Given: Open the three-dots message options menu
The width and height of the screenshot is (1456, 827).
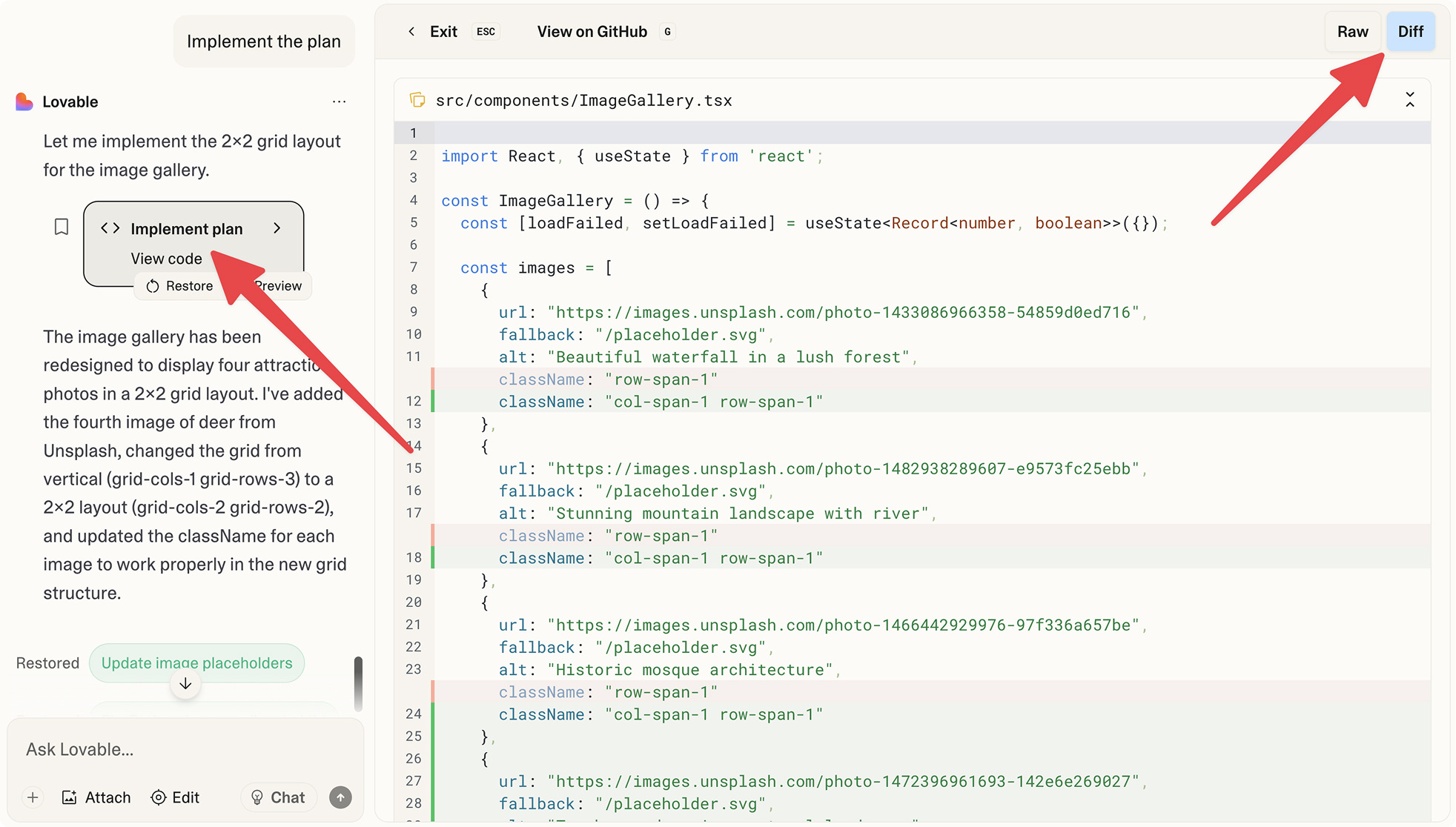Looking at the screenshot, I should click(x=339, y=102).
